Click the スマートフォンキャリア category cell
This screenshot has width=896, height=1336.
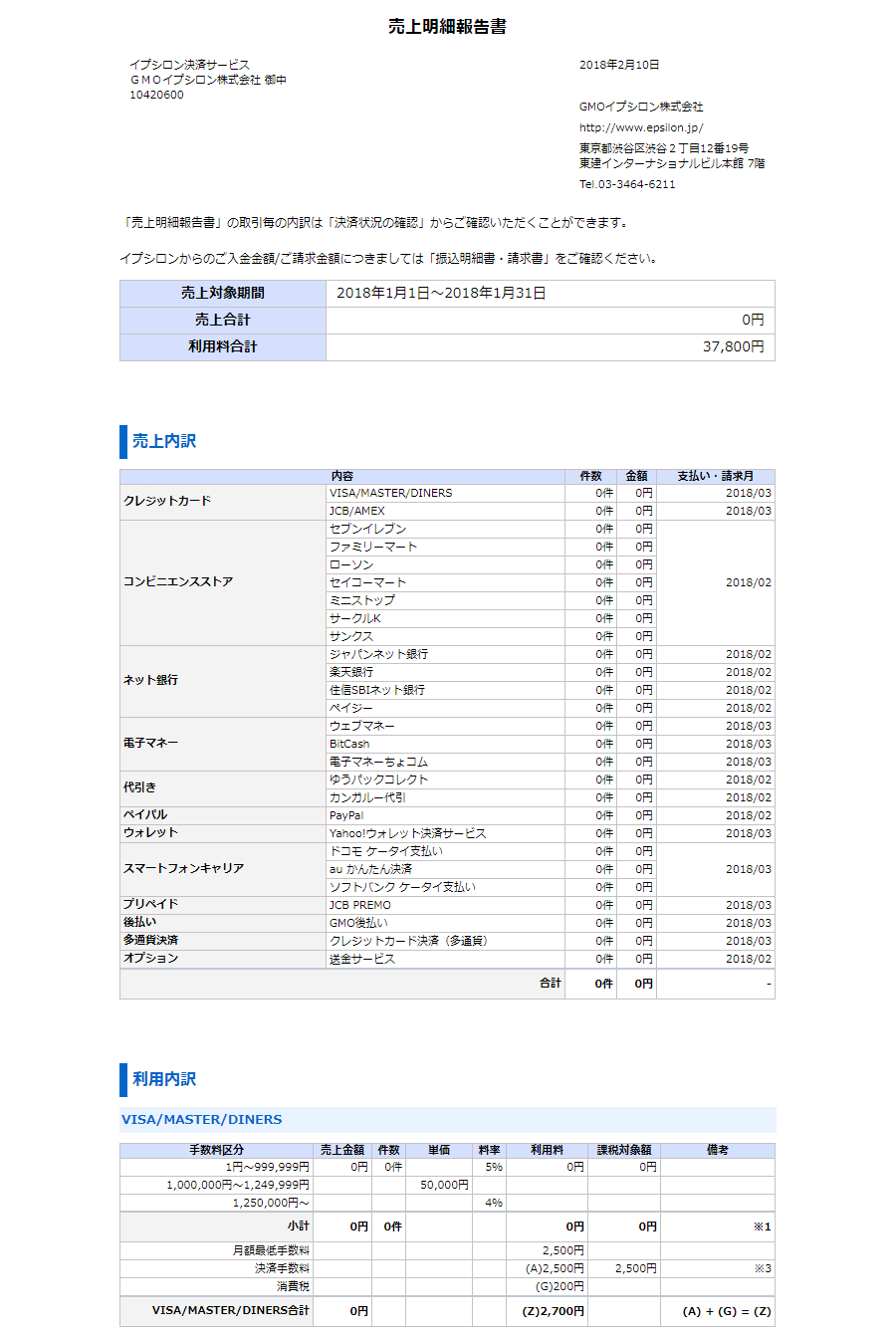click(223, 869)
